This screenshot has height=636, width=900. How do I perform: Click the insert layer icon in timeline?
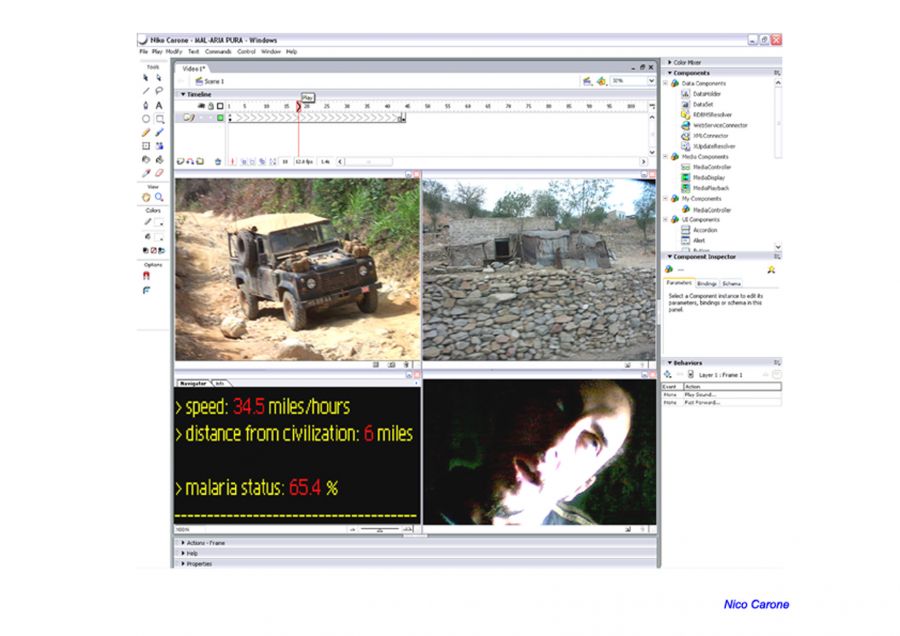180,162
